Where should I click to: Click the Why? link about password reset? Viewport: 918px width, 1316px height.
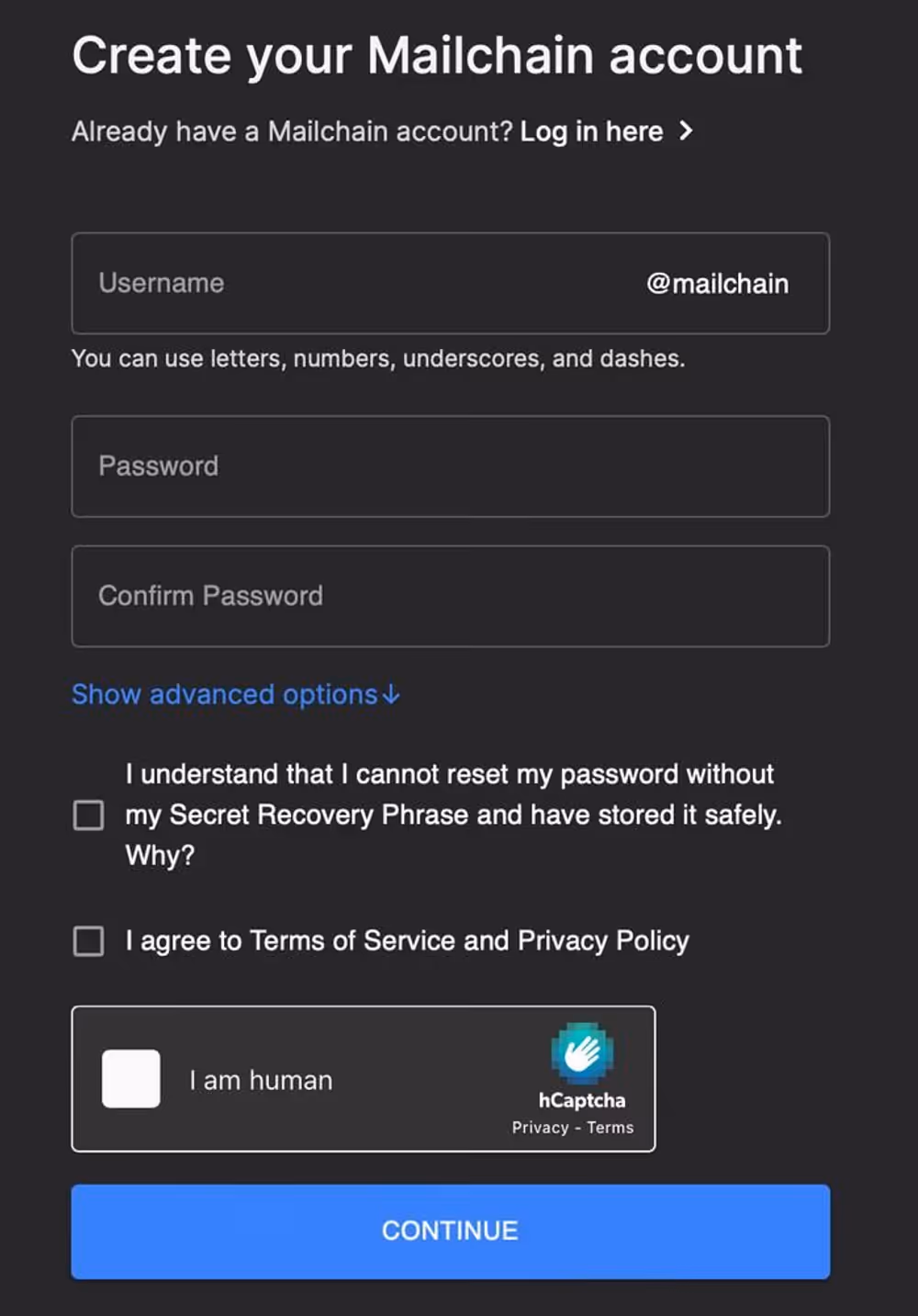pyautogui.click(x=162, y=855)
